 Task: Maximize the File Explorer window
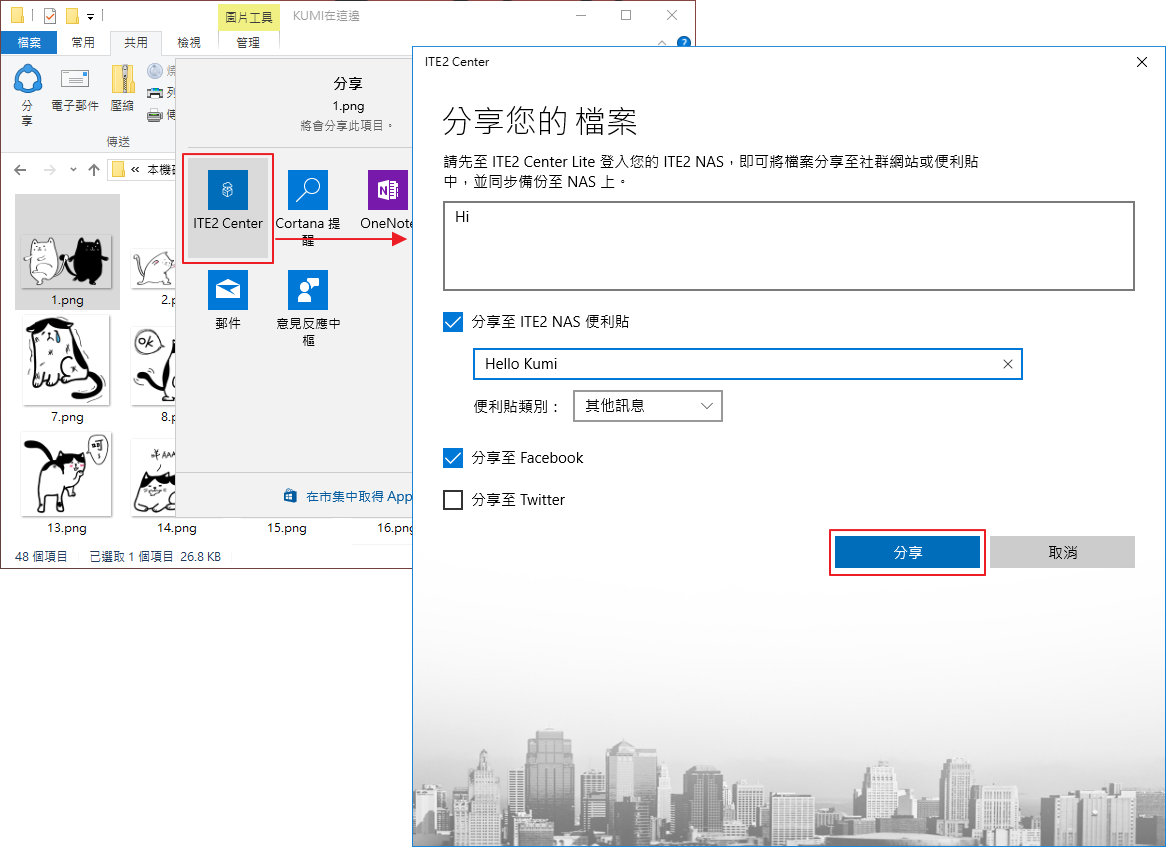tap(626, 15)
